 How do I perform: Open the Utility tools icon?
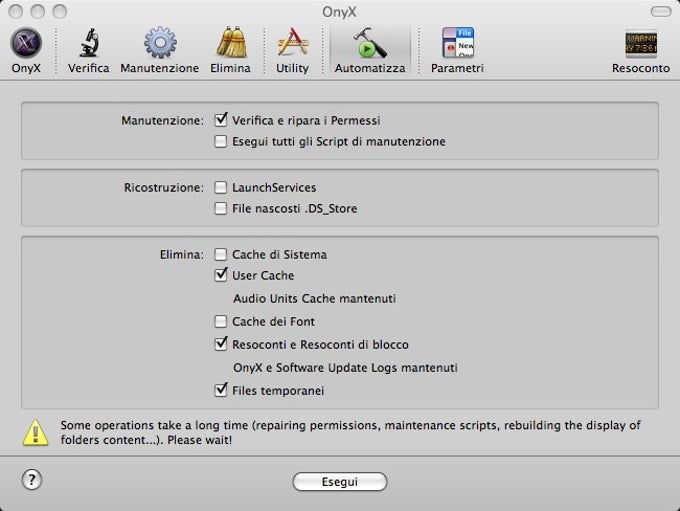[x=293, y=43]
